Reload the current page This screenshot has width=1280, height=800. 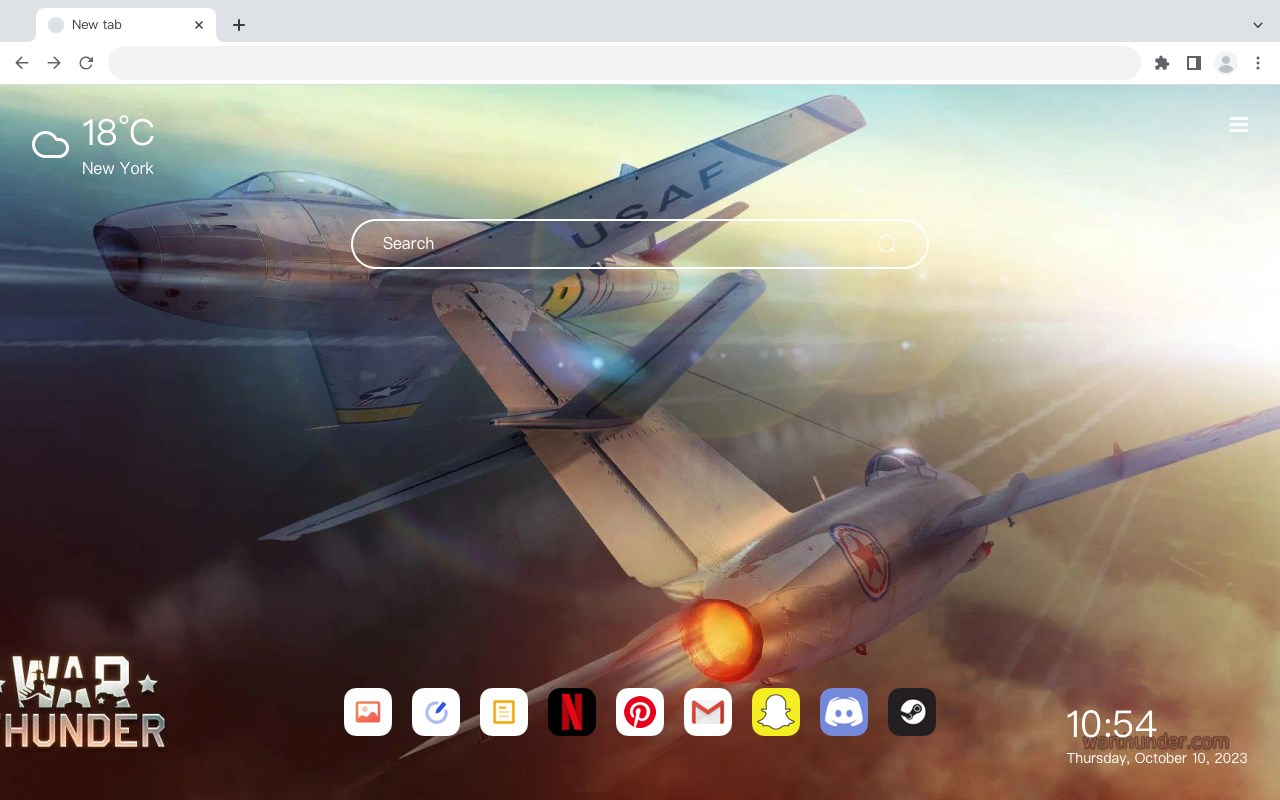point(86,63)
